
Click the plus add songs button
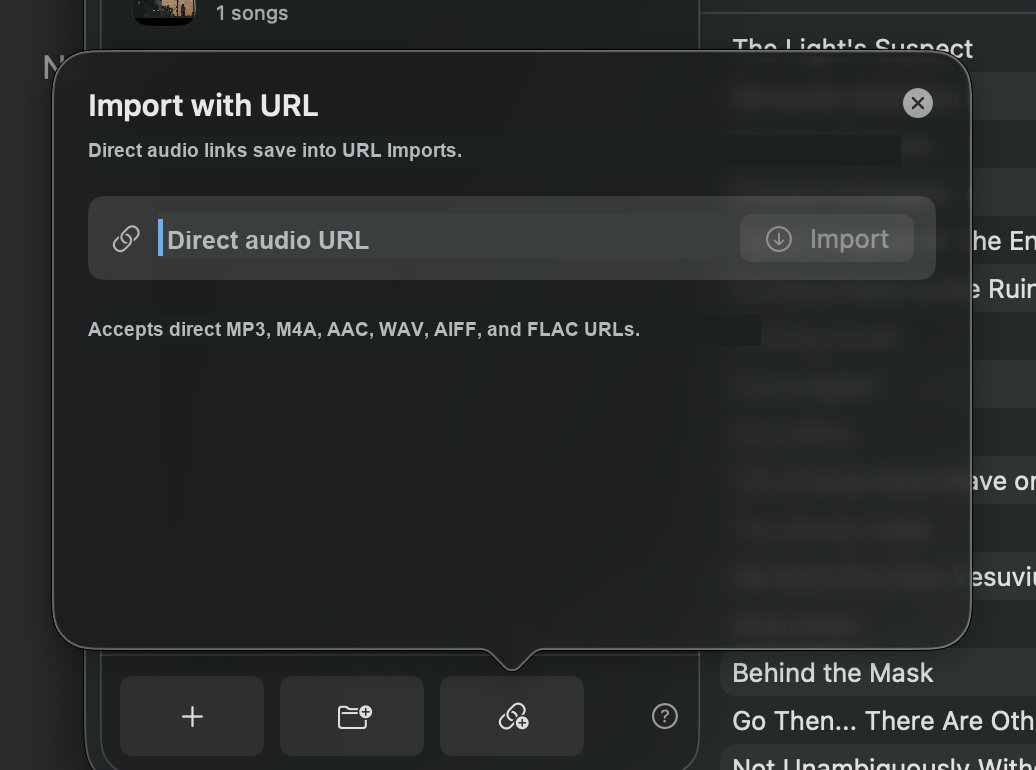tap(192, 716)
